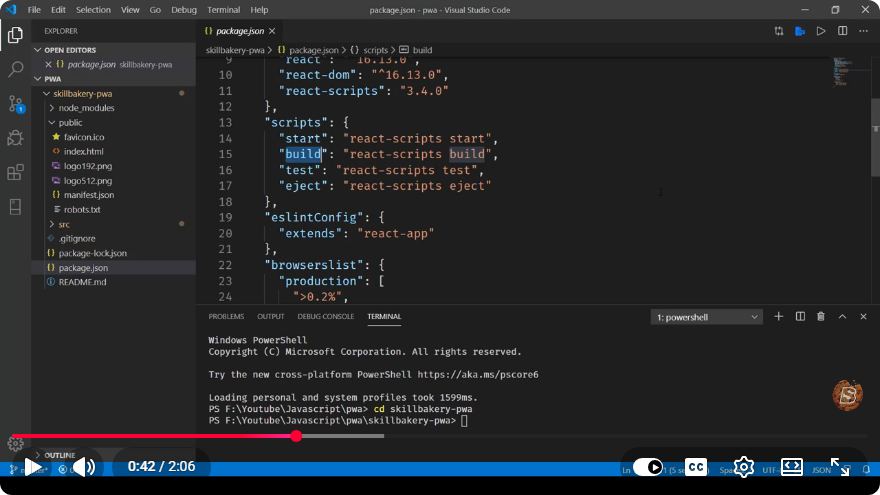
Task: Open the Manage gear in activity bar
Action: (15, 444)
